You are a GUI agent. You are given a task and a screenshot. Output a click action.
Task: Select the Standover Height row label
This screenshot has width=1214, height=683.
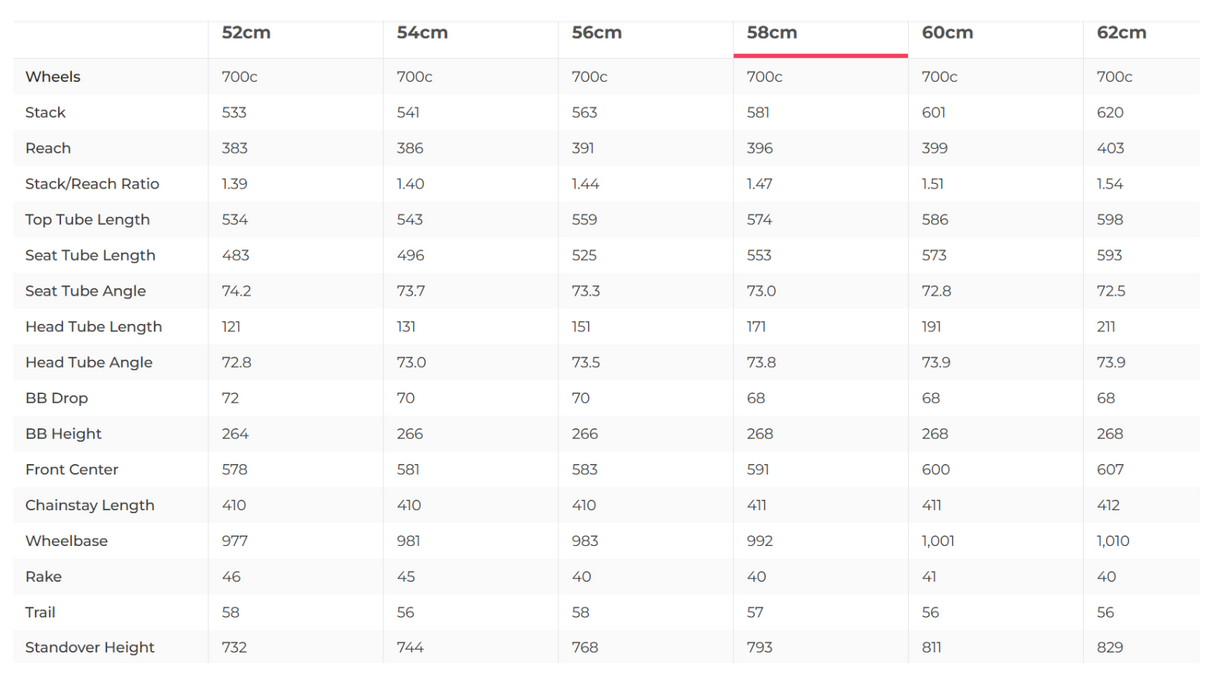(90, 648)
